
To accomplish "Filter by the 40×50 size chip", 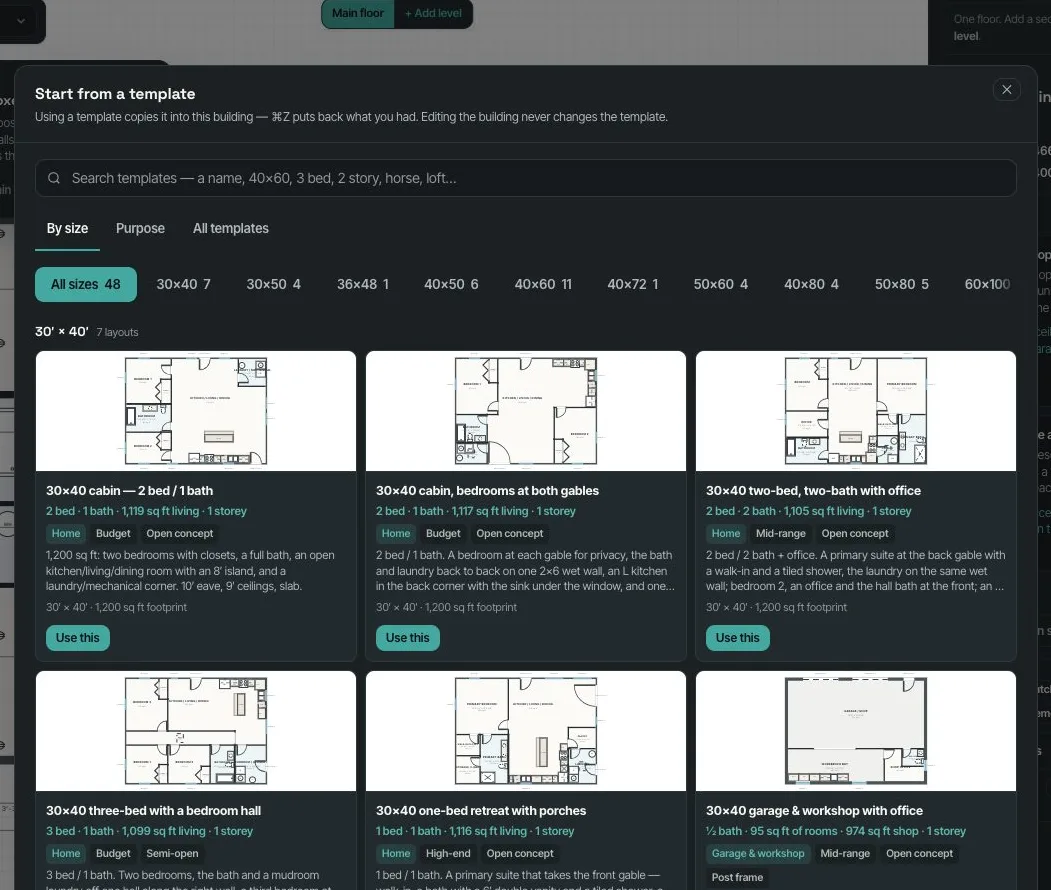I will pos(451,284).
